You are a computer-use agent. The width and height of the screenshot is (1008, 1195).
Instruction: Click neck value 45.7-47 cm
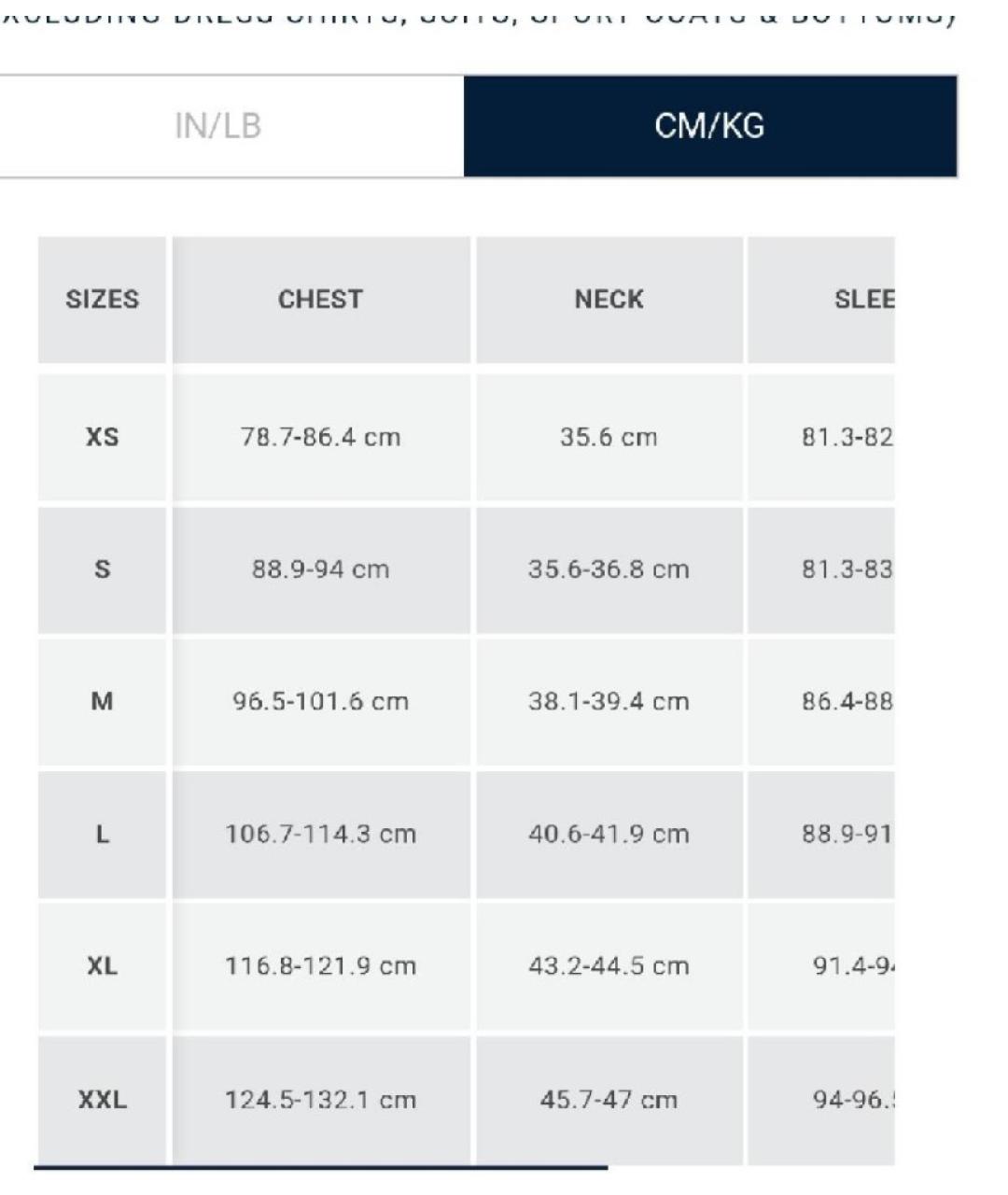[x=609, y=1100]
